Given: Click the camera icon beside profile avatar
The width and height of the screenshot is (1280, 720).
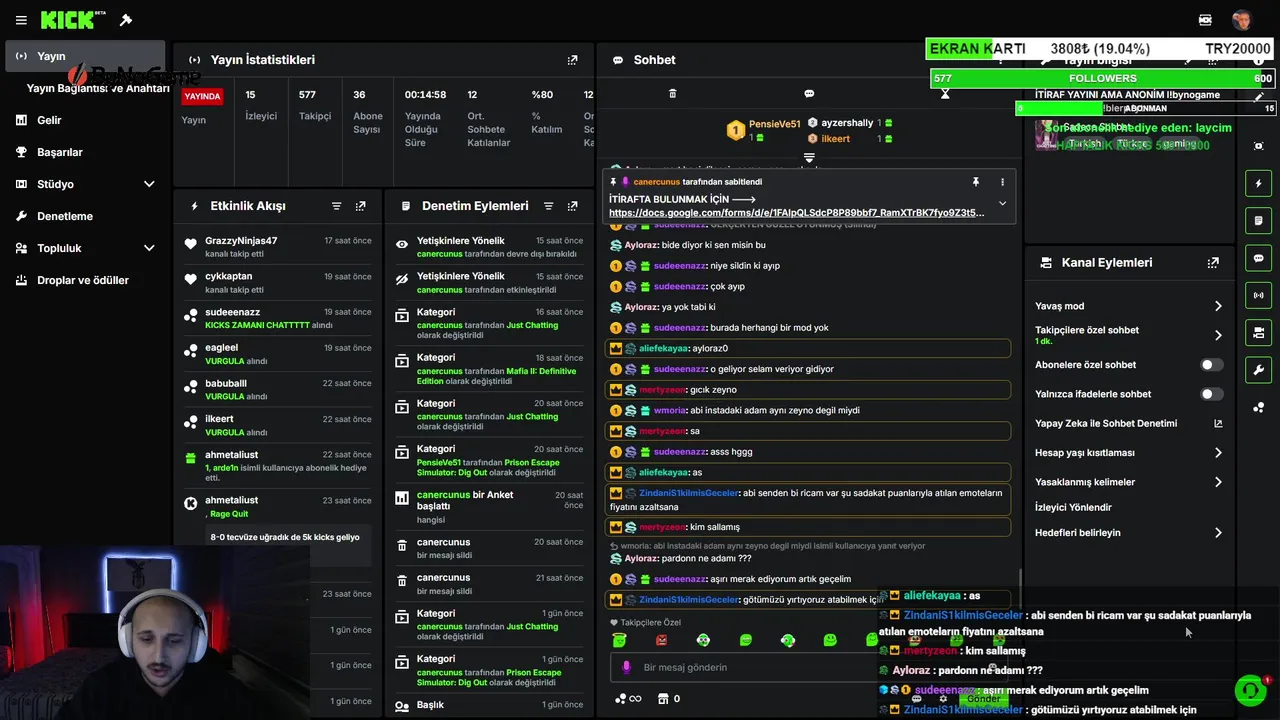Looking at the screenshot, I should tap(1205, 20).
